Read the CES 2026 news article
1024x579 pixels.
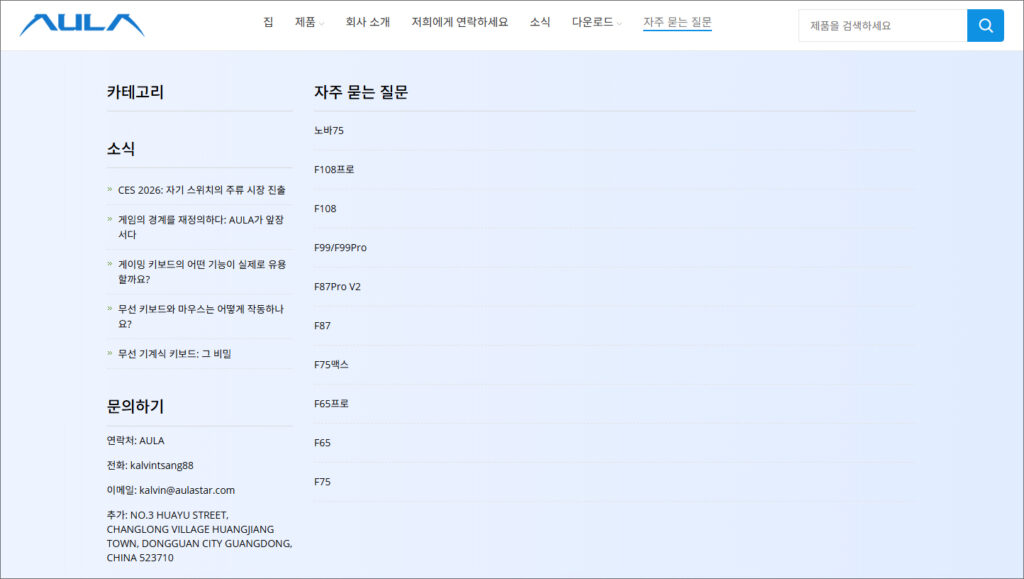click(201, 190)
